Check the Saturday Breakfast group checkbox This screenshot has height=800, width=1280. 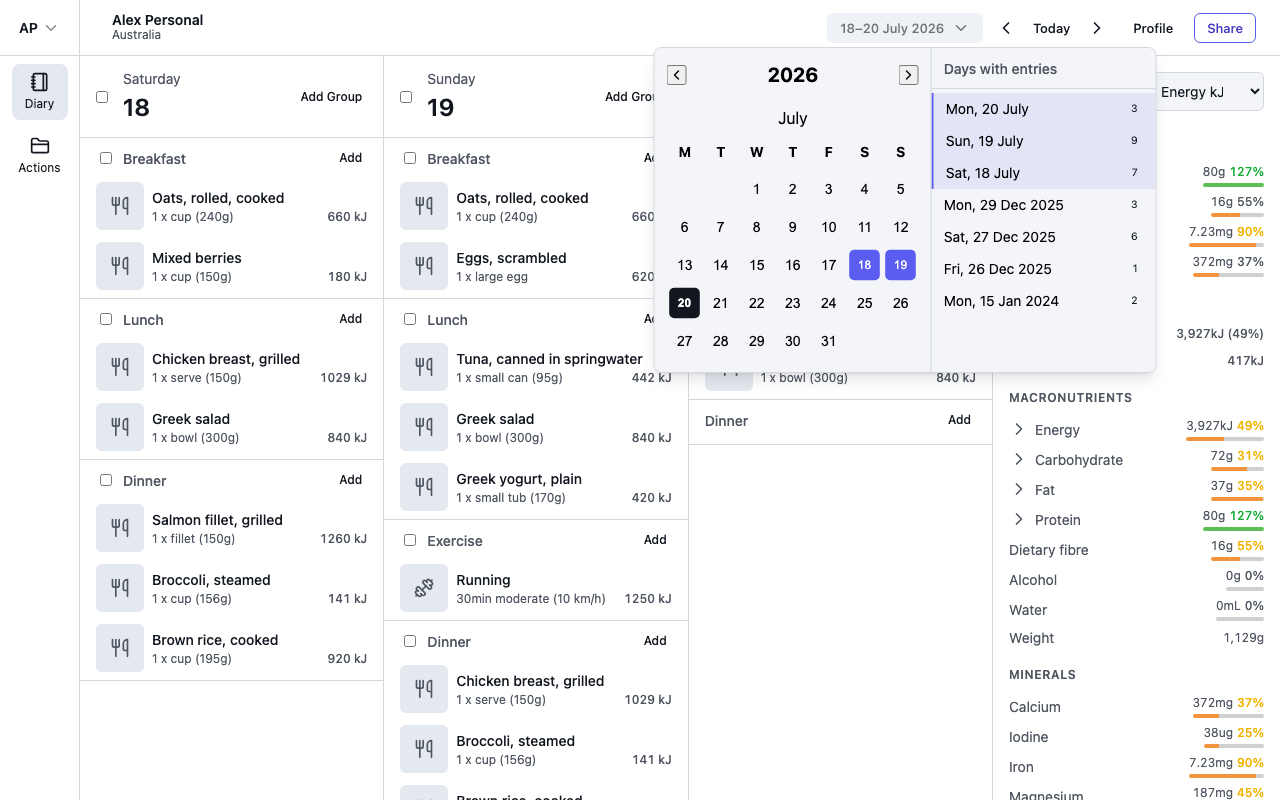coord(106,158)
